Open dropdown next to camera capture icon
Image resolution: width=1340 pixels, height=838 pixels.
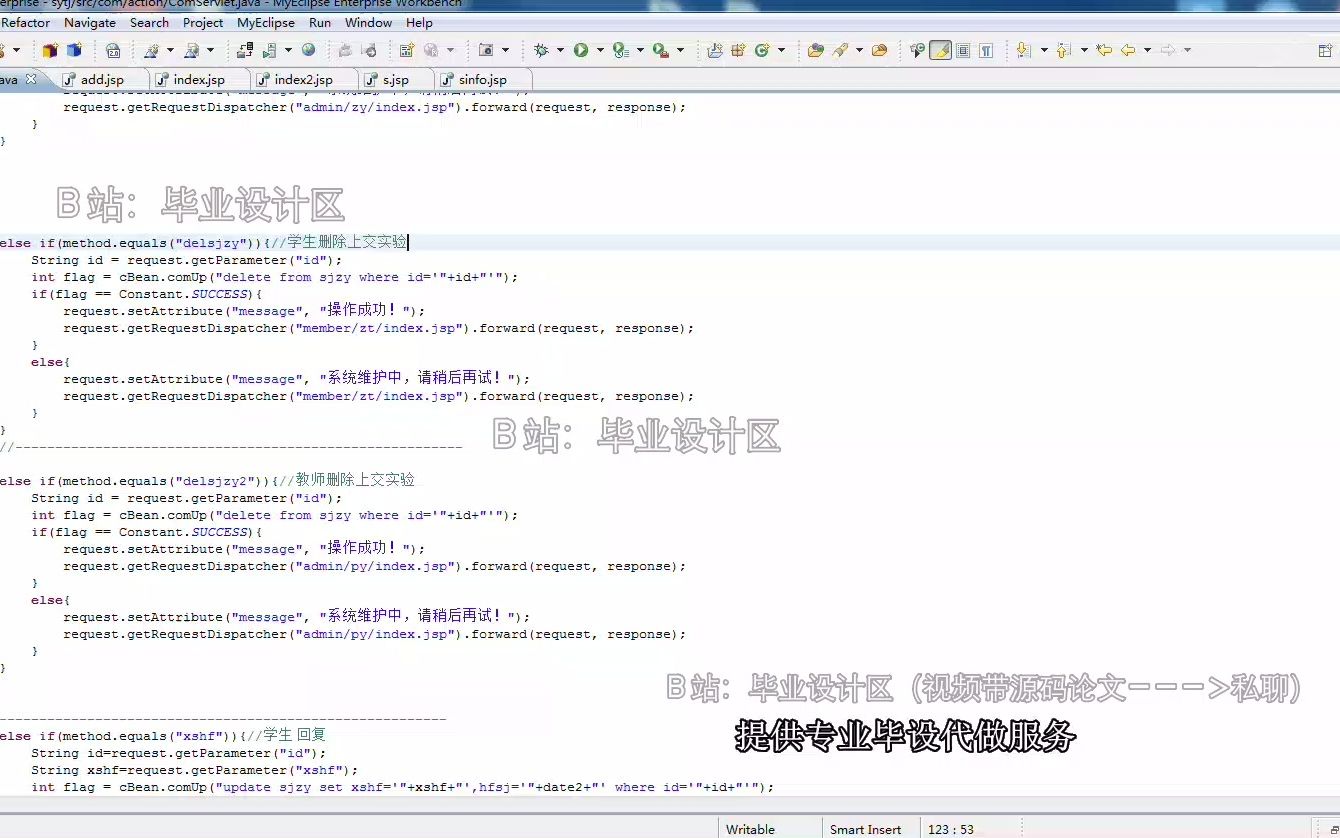click(505, 50)
